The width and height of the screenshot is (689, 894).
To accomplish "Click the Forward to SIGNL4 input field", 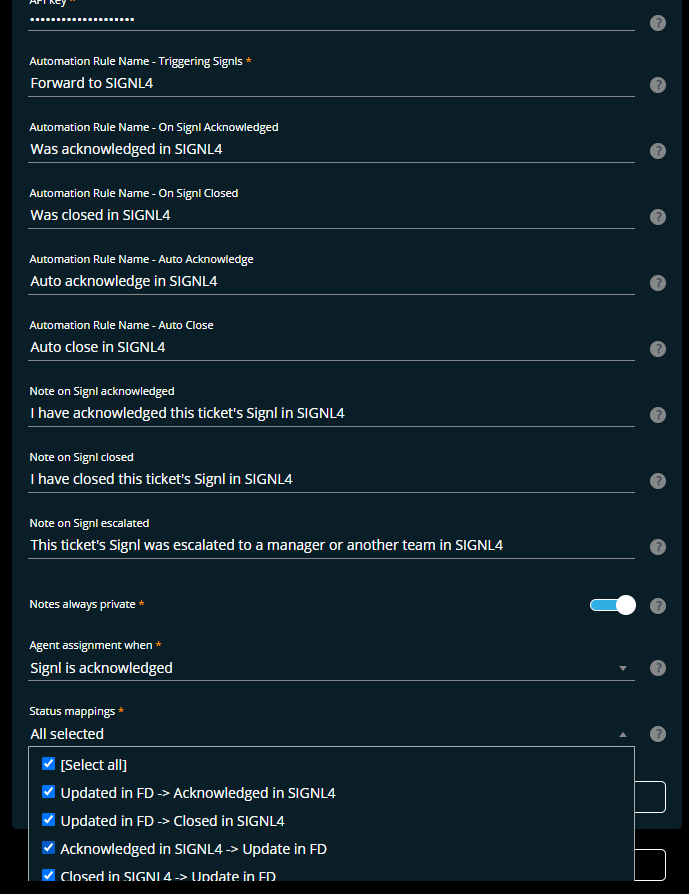I will pyautogui.click(x=331, y=83).
